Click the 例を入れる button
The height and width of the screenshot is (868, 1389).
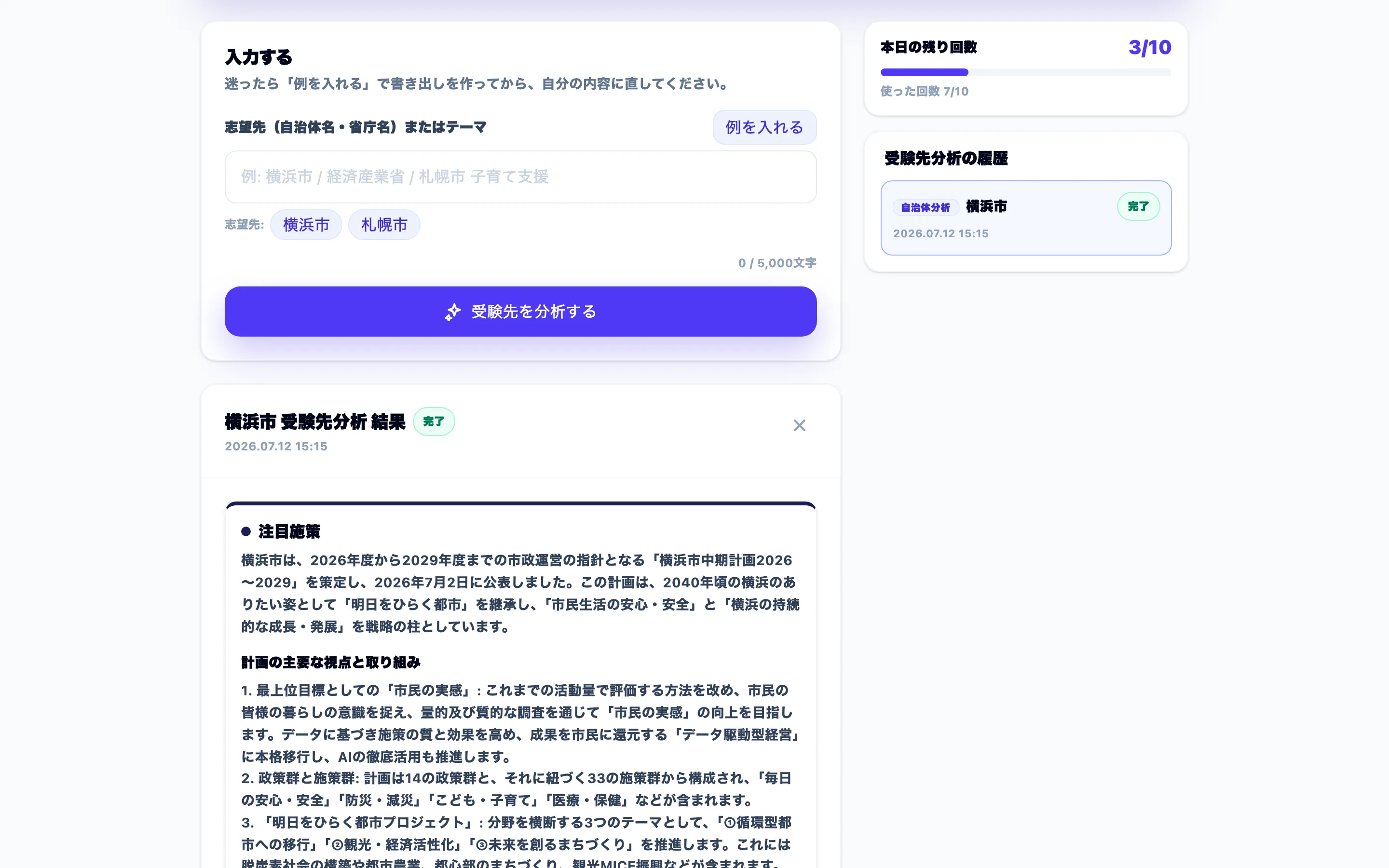coord(764,127)
